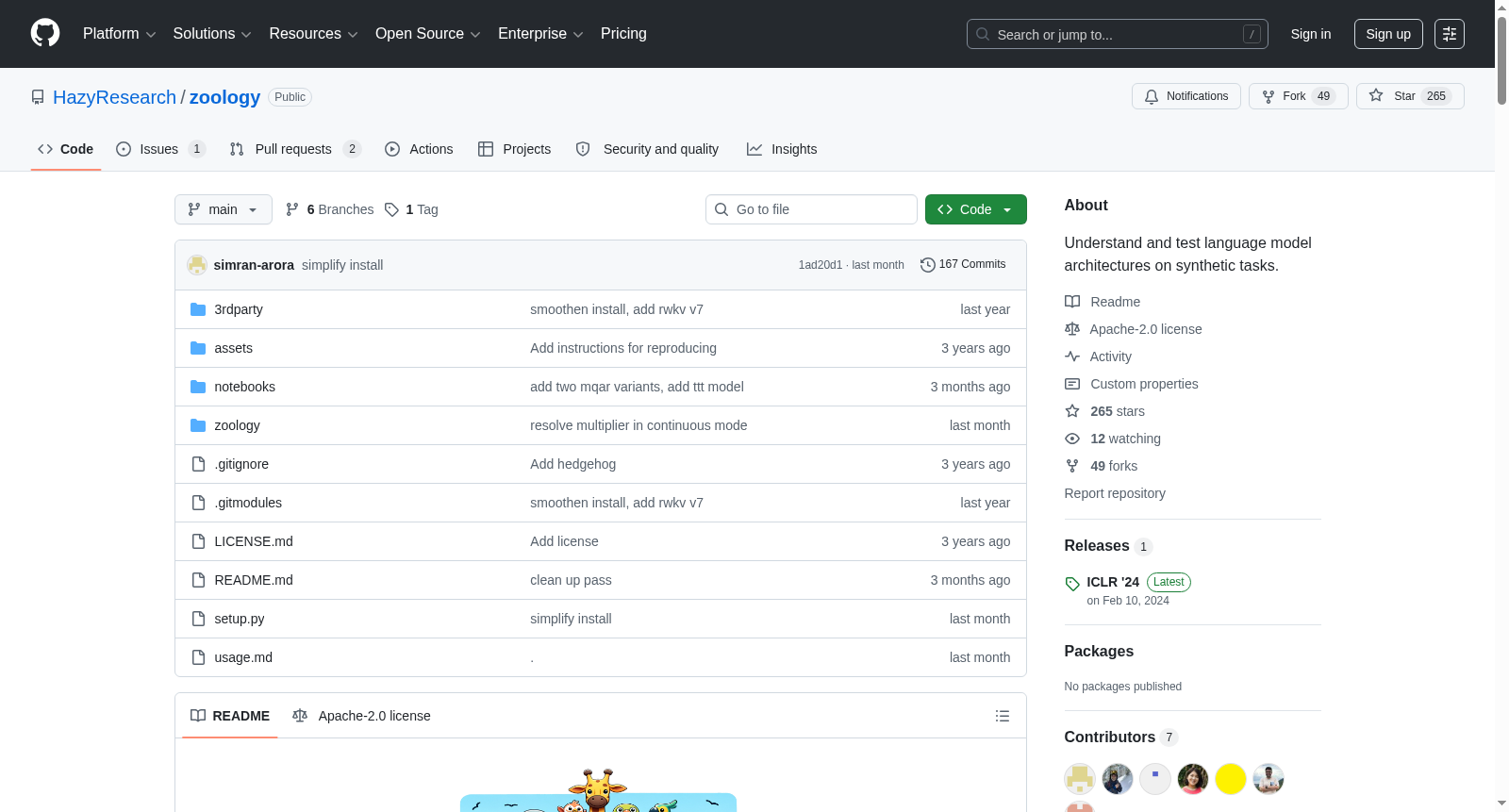Open the Custom properties link
1509x812 pixels.
[1144, 384]
